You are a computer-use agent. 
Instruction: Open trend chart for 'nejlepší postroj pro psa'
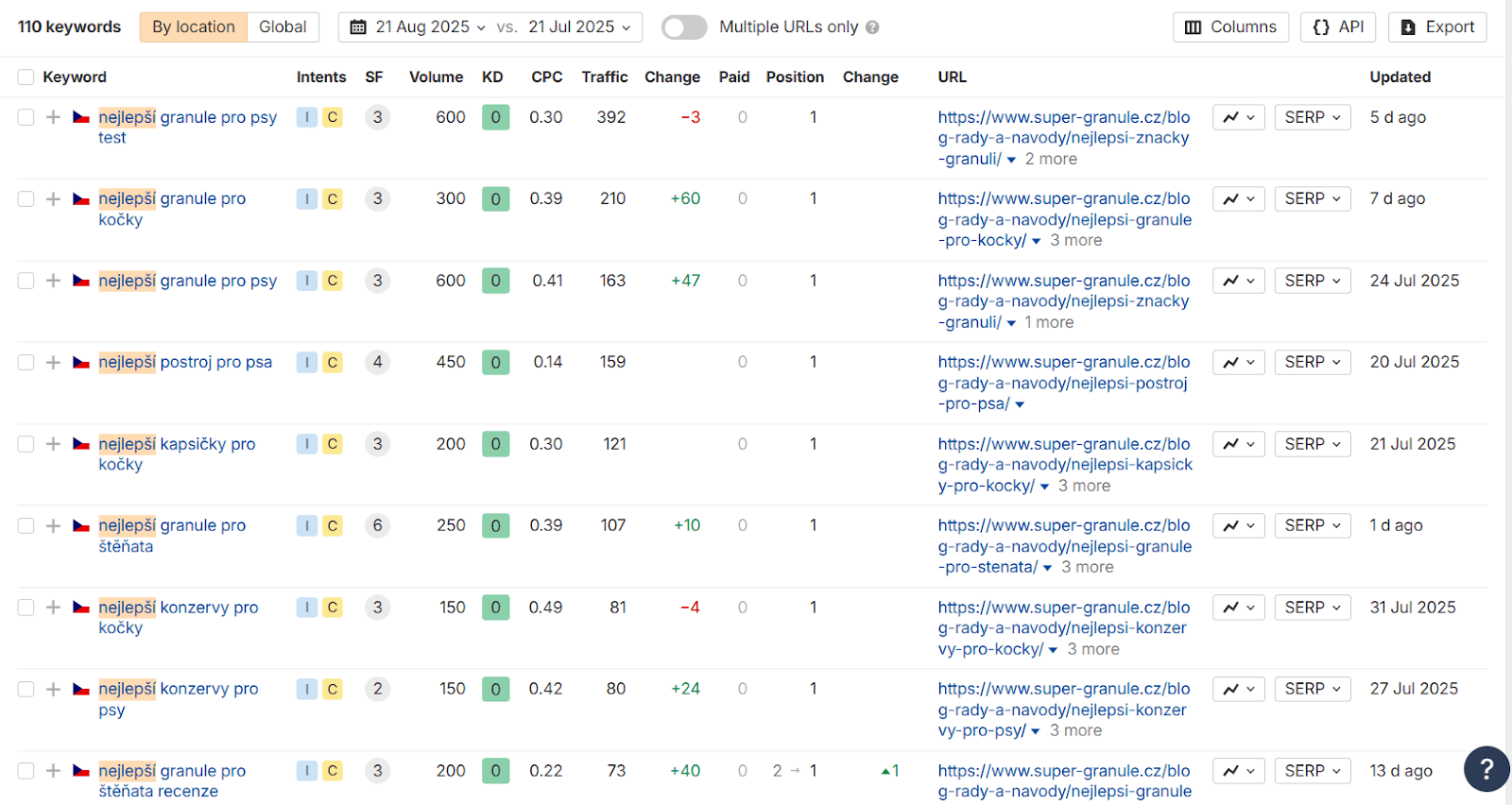click(x=1239, y=362)
